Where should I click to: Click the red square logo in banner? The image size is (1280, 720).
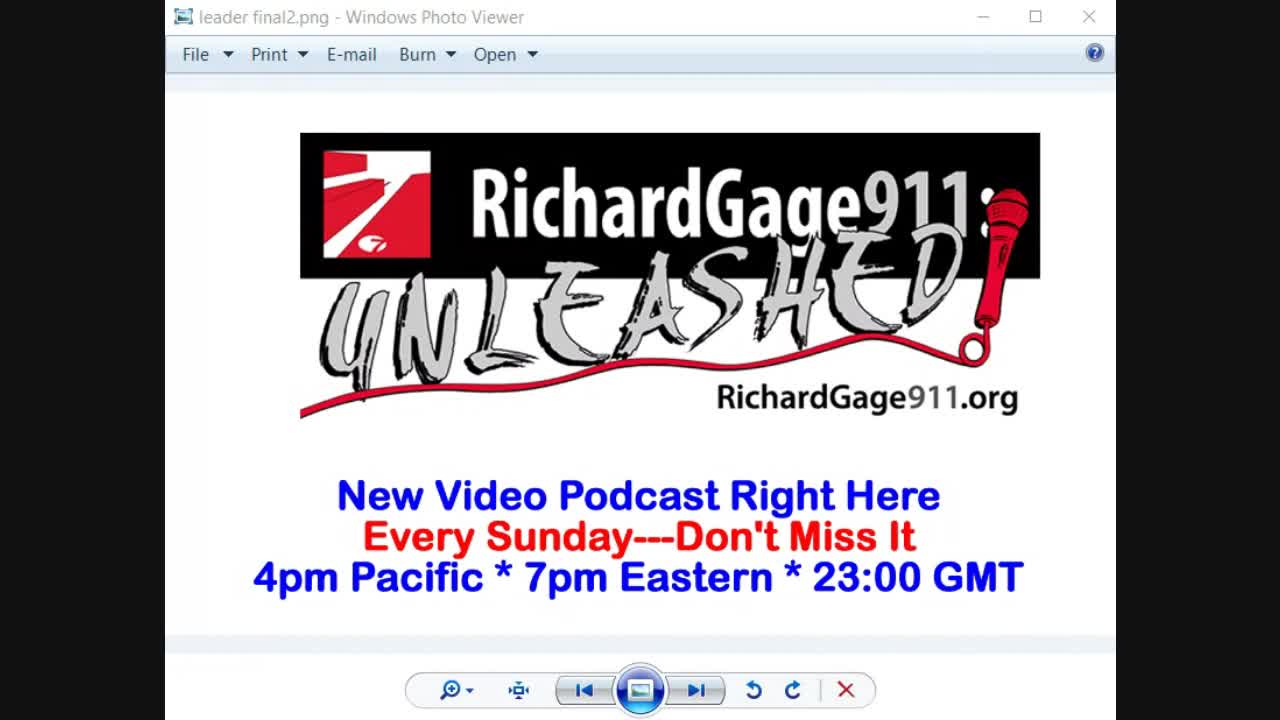pos(377,204)
